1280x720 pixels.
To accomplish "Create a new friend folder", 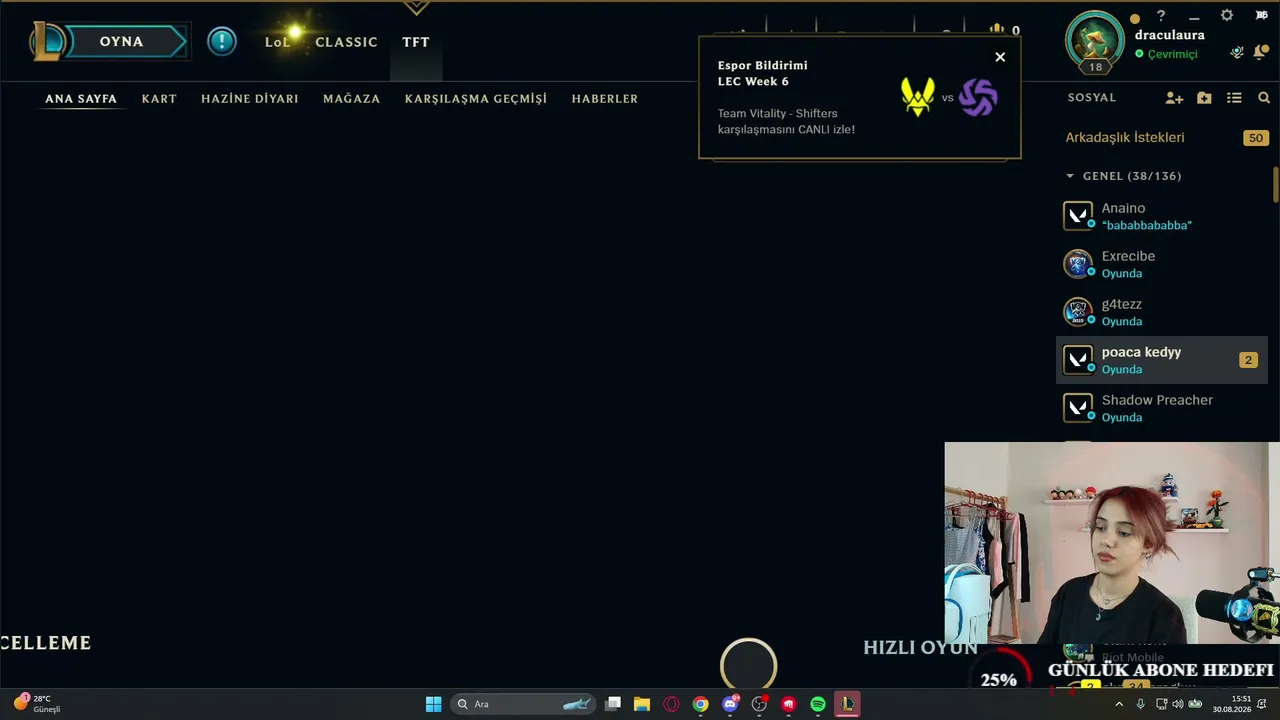I will click(1204, 98).
